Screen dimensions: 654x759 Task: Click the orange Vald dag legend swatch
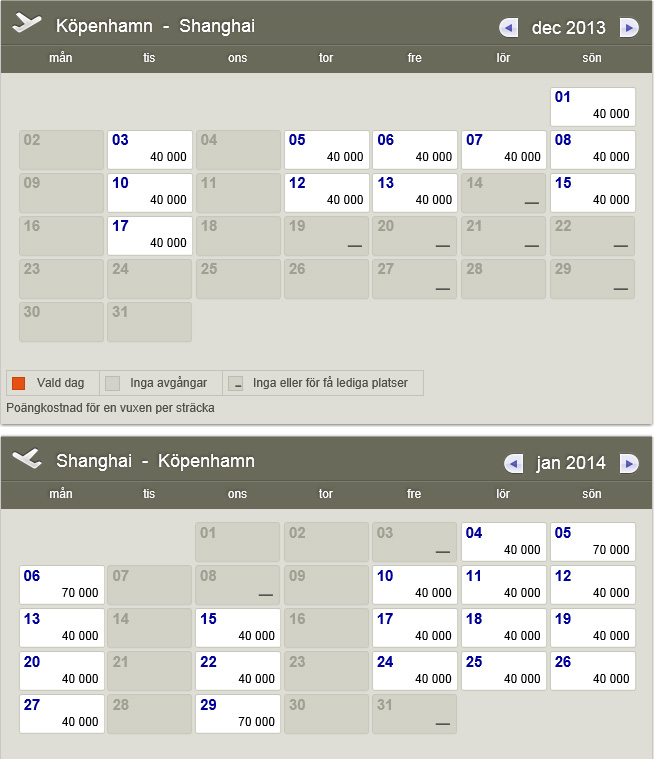[18, 383]
